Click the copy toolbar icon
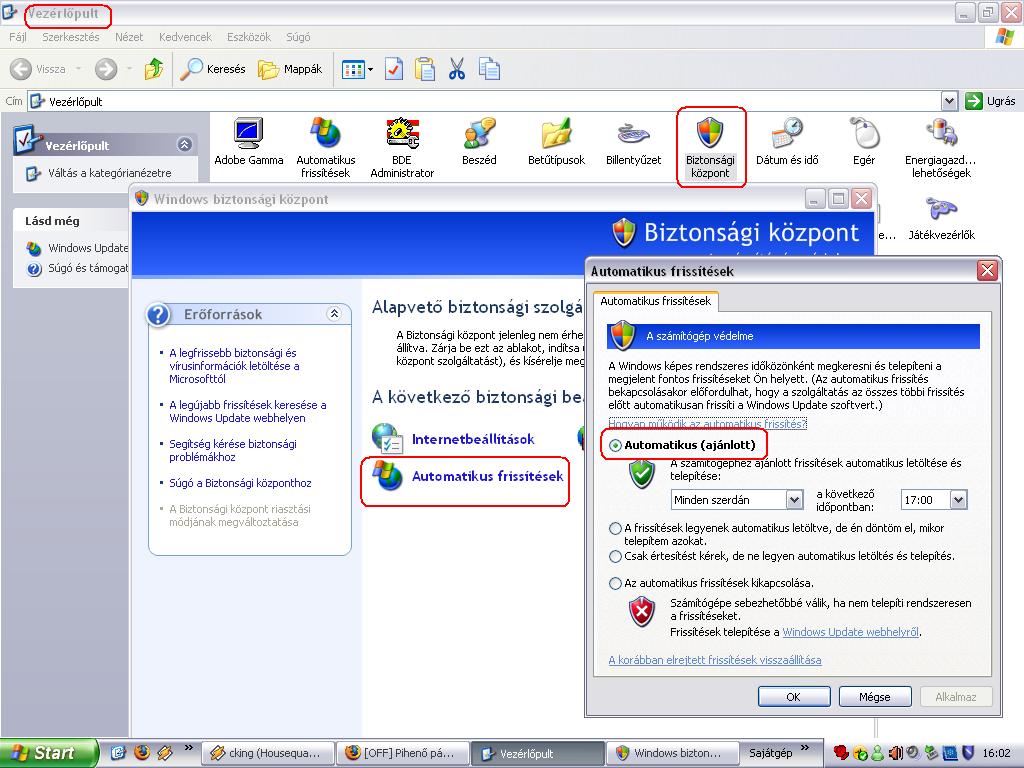The height and width of the screenshot is (768, 1024). click(488, 69)
